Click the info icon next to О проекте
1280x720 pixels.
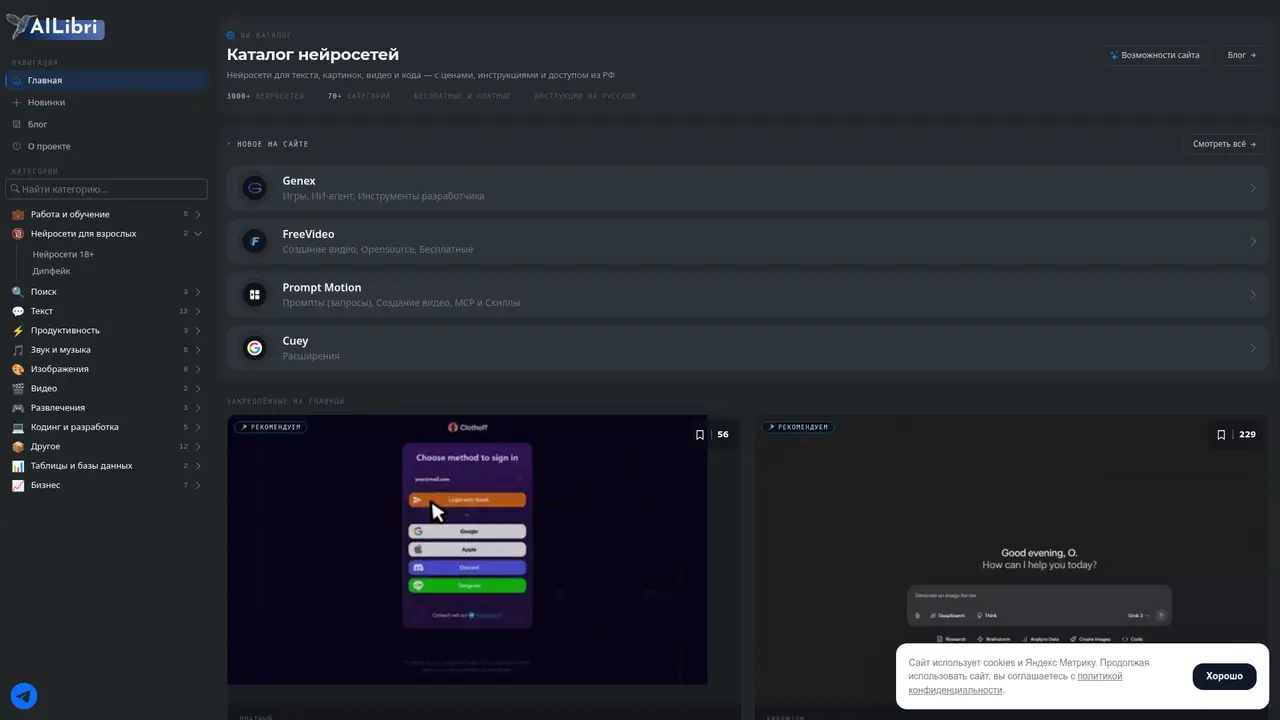pos(16,146)
